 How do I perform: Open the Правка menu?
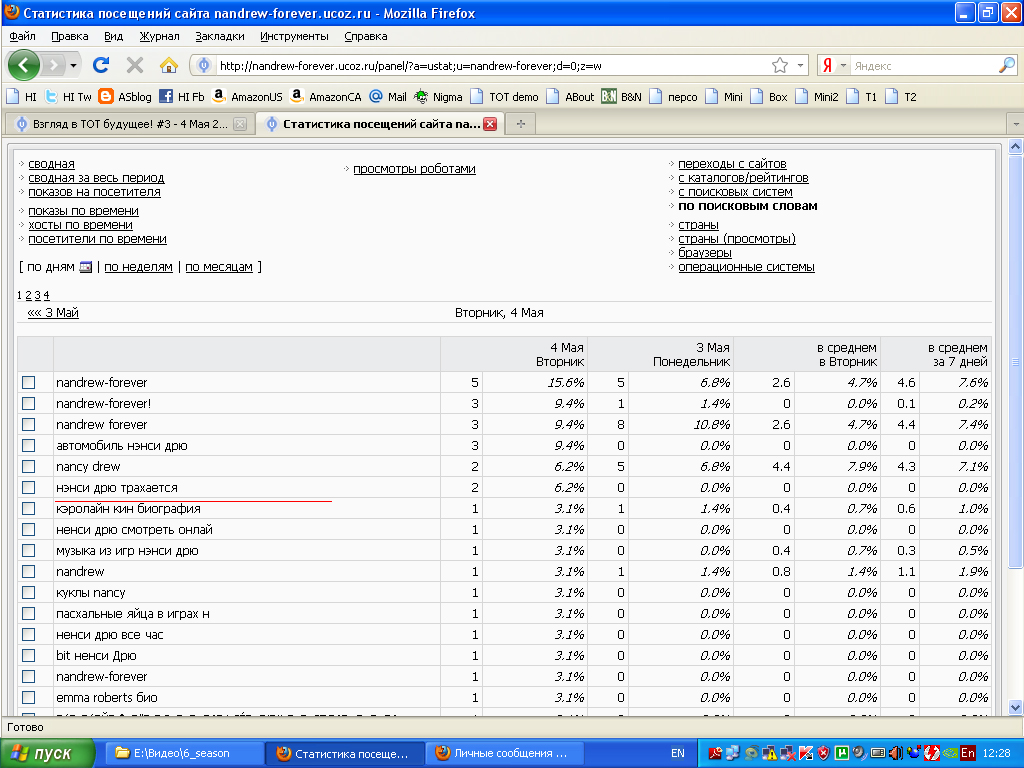(x=69, y=36)
